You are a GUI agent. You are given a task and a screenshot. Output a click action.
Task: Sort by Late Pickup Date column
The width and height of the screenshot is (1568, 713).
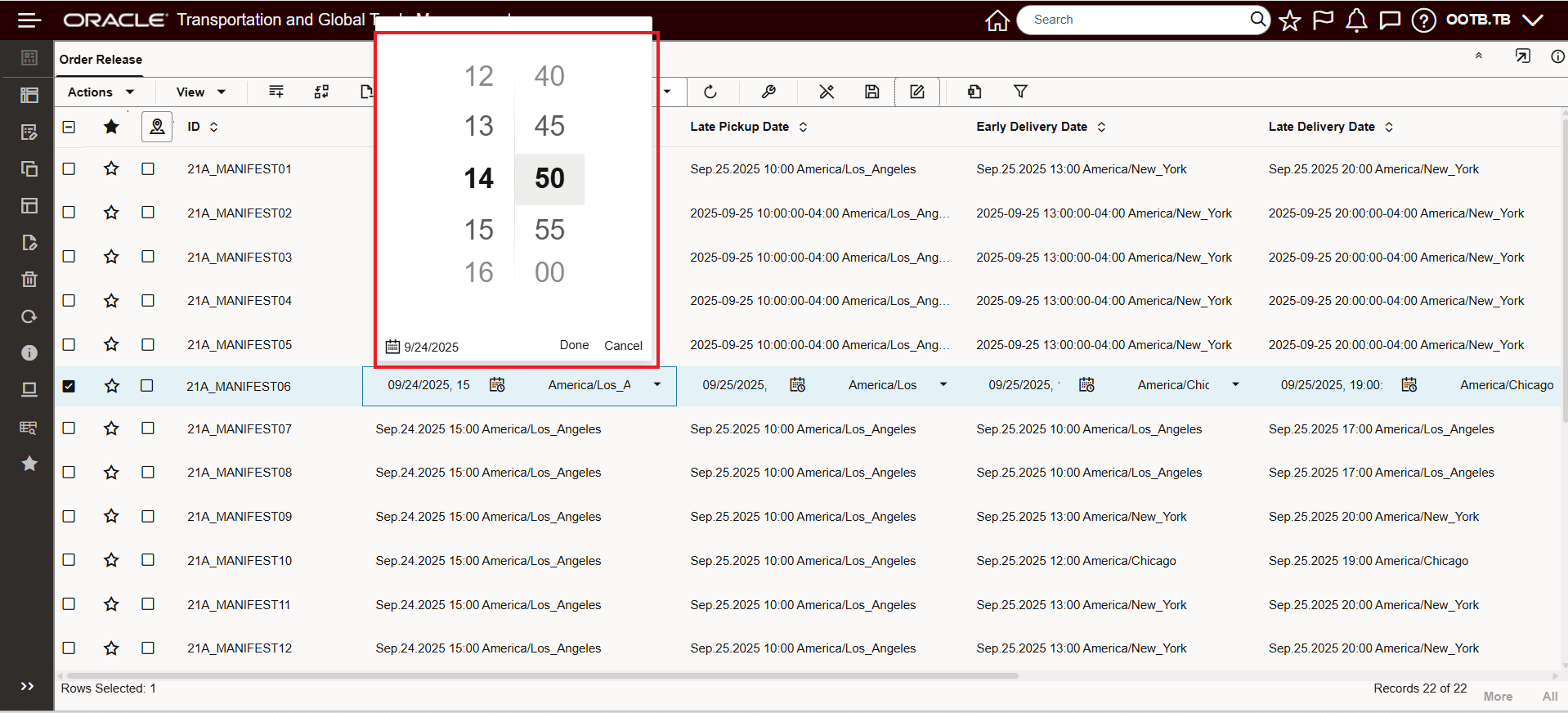tap(803, 127)
